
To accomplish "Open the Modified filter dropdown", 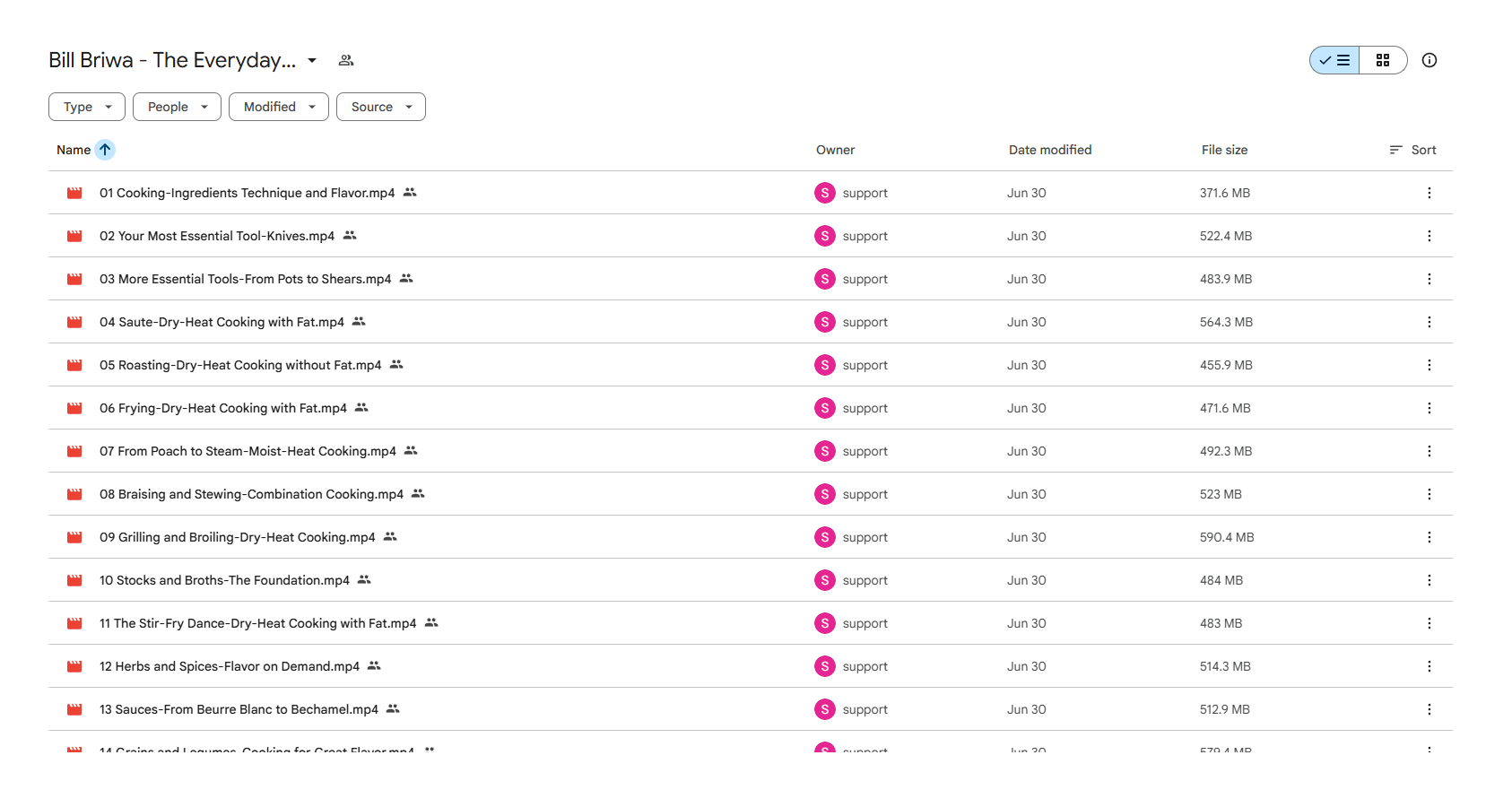I will point(279,107).
